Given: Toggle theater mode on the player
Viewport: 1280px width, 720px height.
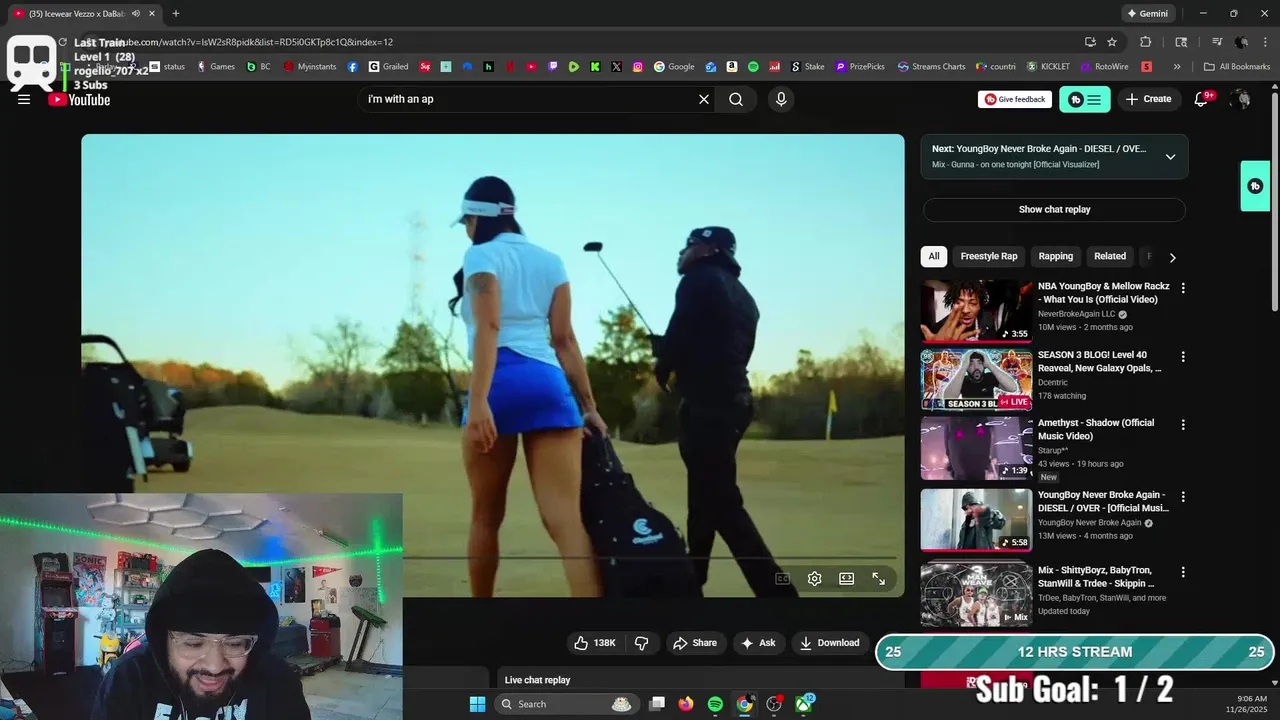Looking at the screenshot, I should click(846, 579).
